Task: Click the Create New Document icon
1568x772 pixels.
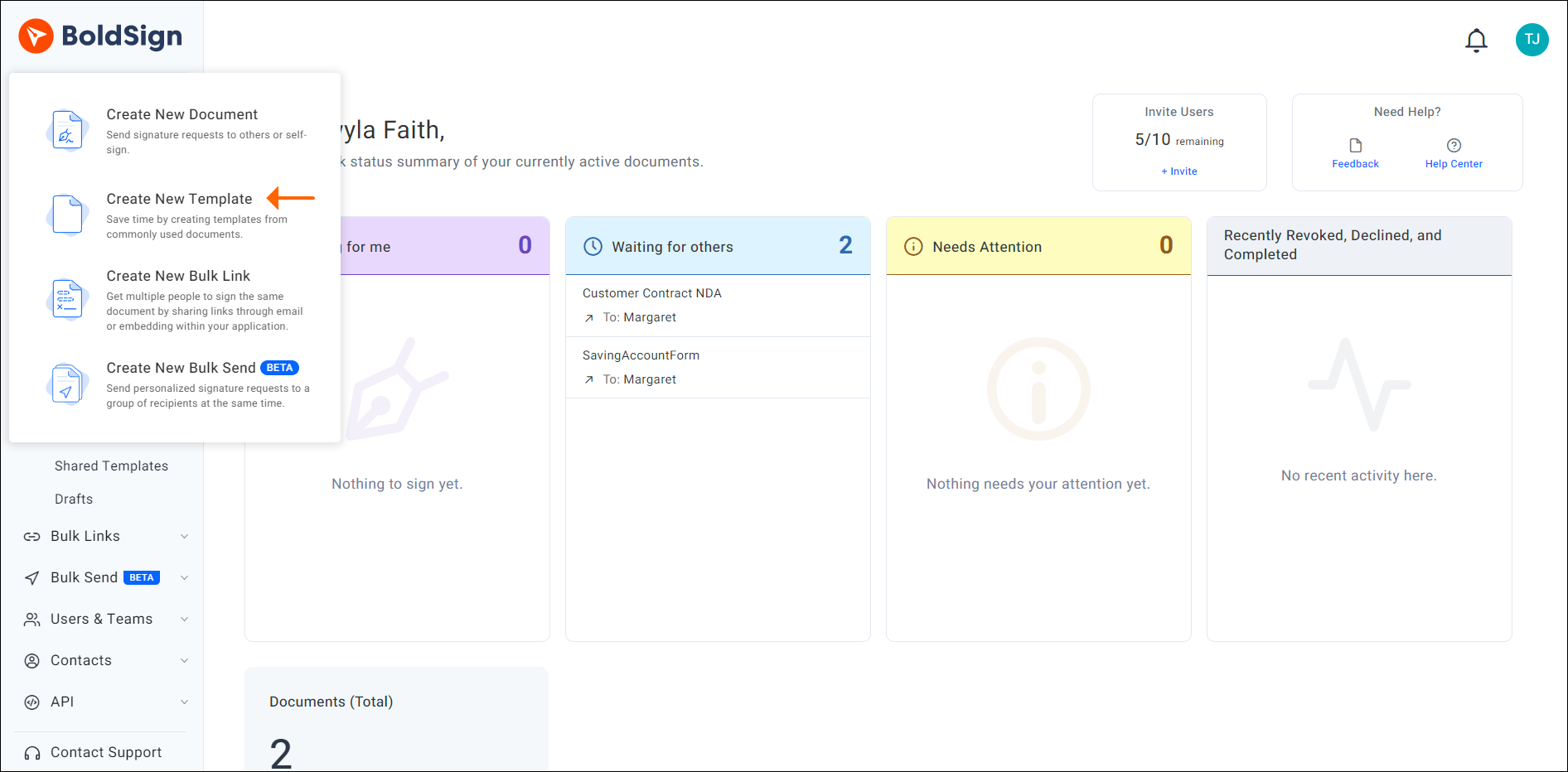Action: [x=67, y=130]
